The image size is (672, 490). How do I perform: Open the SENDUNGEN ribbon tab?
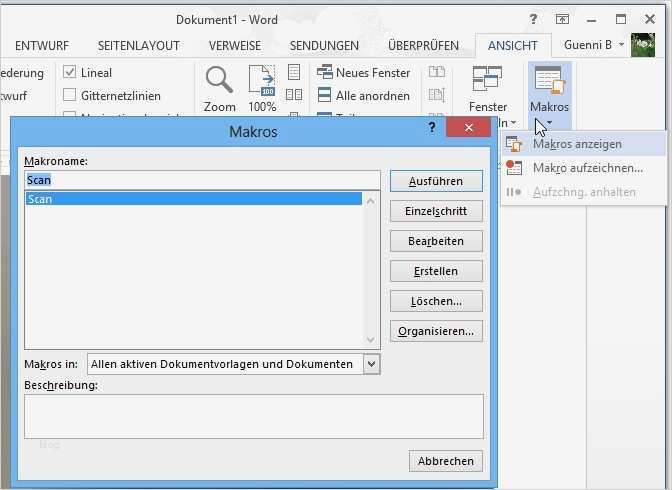click(x=324, y=45)
